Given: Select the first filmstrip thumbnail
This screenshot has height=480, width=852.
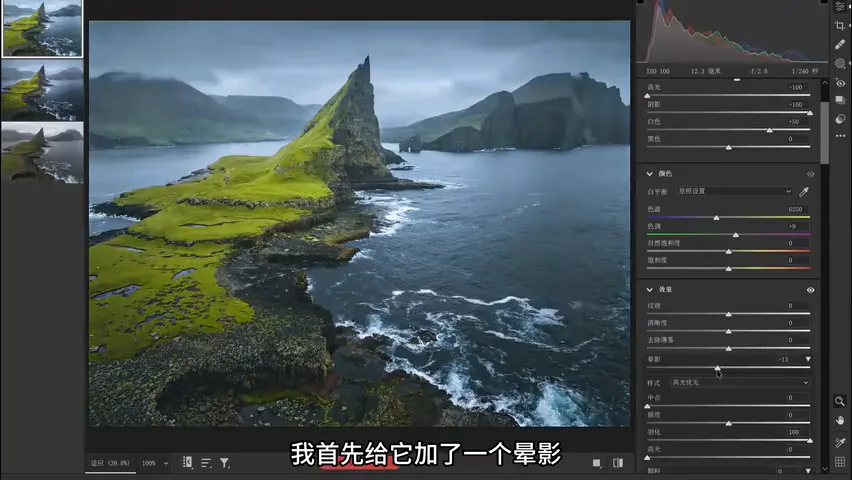Looking at the screenshot, I should (42, 28).
